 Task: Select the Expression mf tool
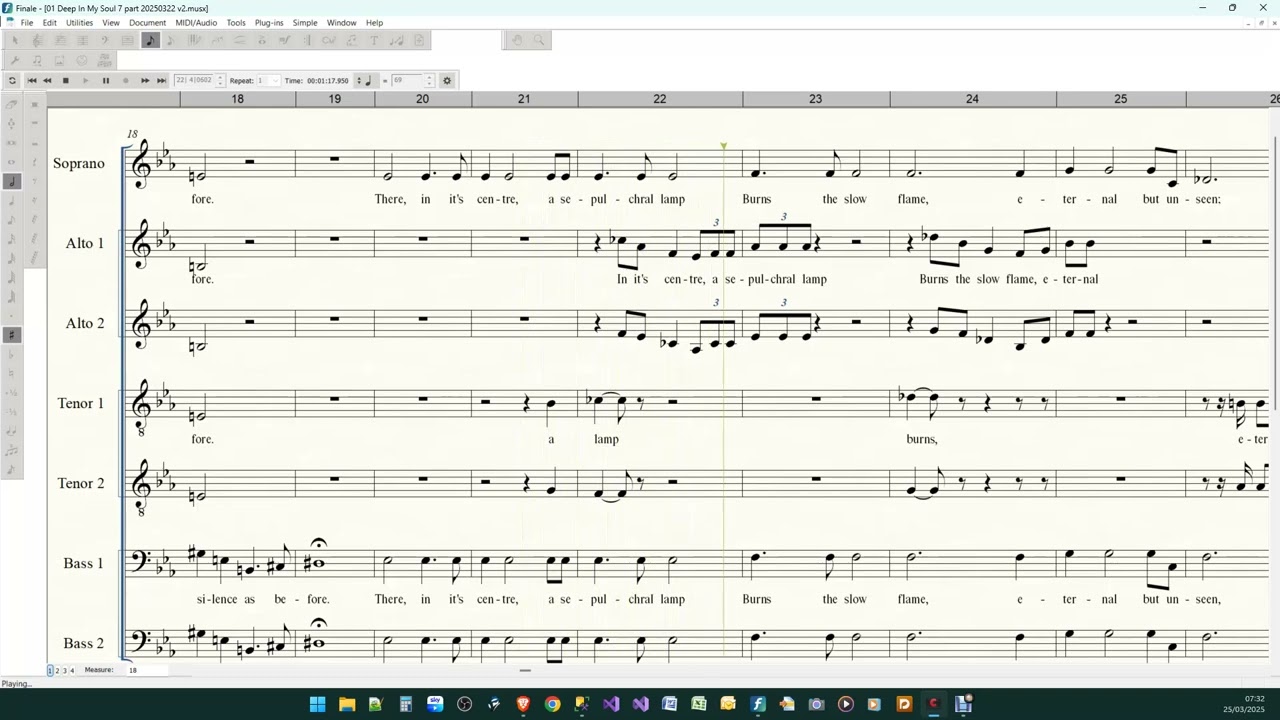click(x=285, y=40)
